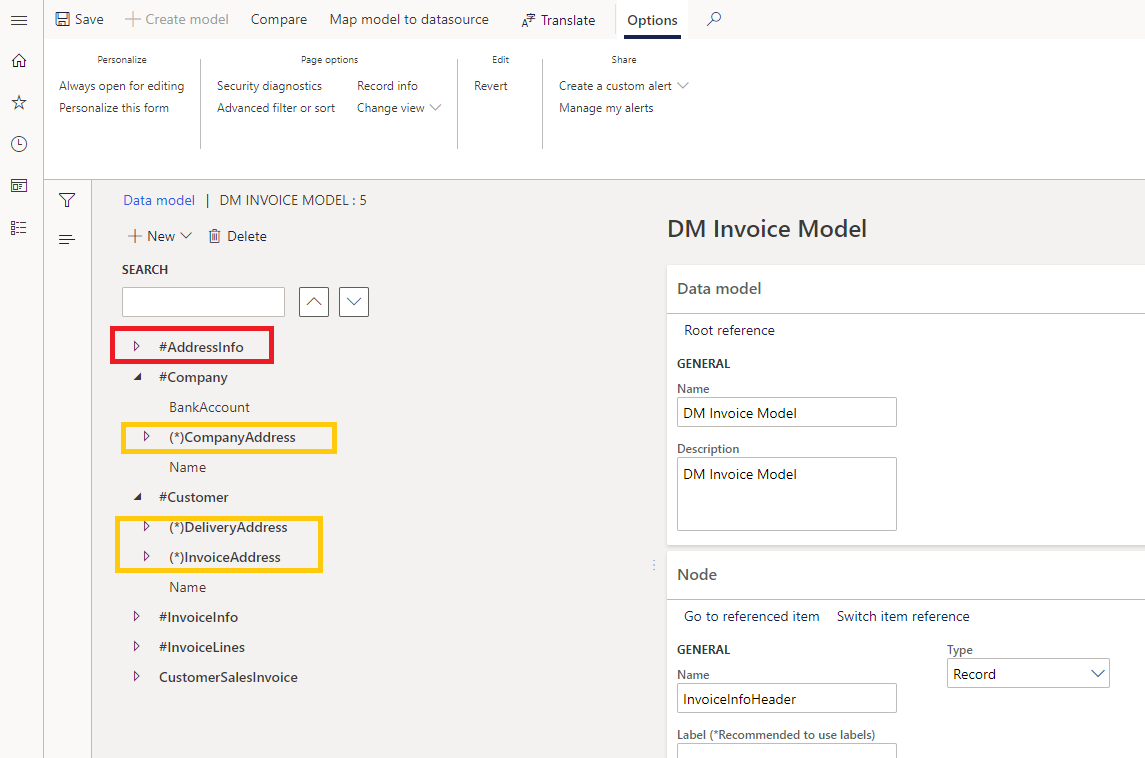Expand the #AddressInfo tree node
This screenshot has width=1145, height=758.
pos(137,345)
